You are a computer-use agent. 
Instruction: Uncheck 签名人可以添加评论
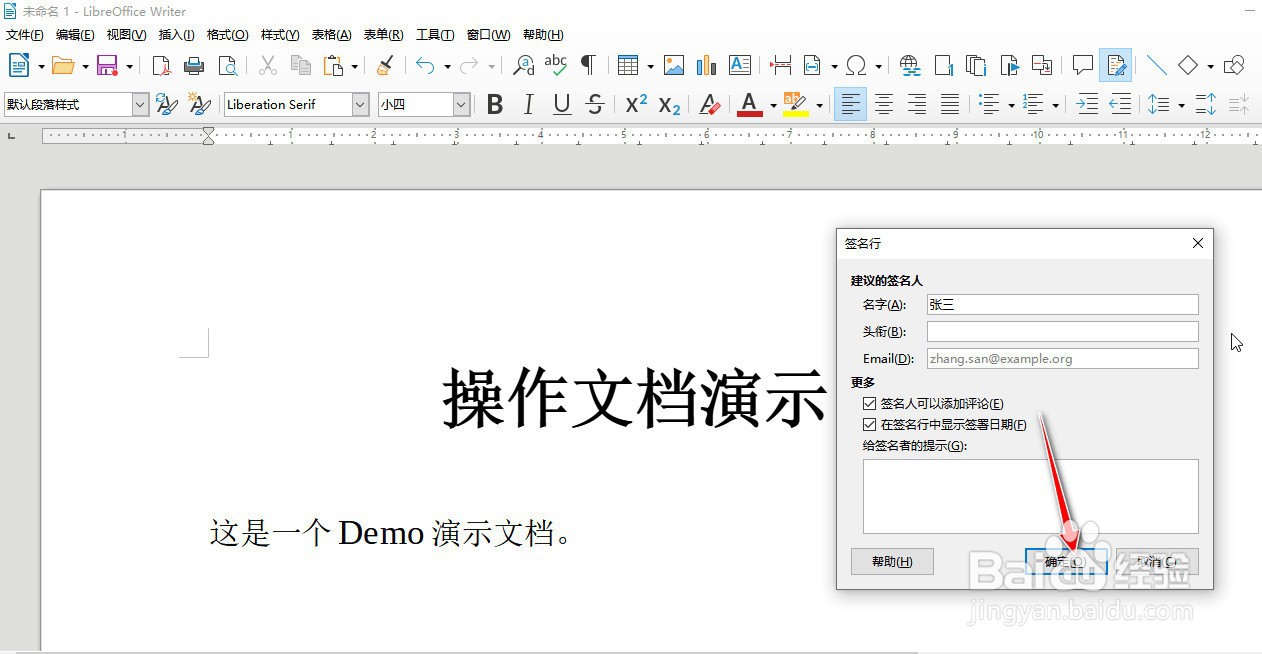(869, 403)
